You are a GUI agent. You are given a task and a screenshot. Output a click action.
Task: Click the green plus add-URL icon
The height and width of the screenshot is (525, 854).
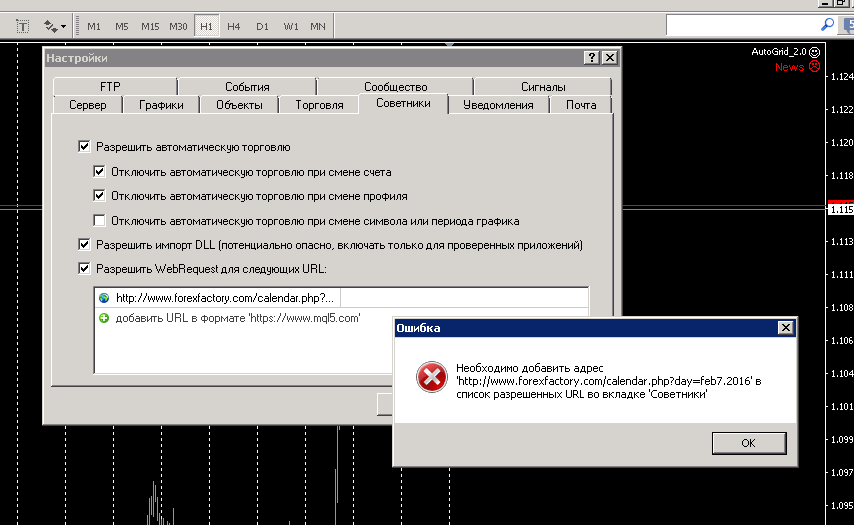tap(104, 318)
